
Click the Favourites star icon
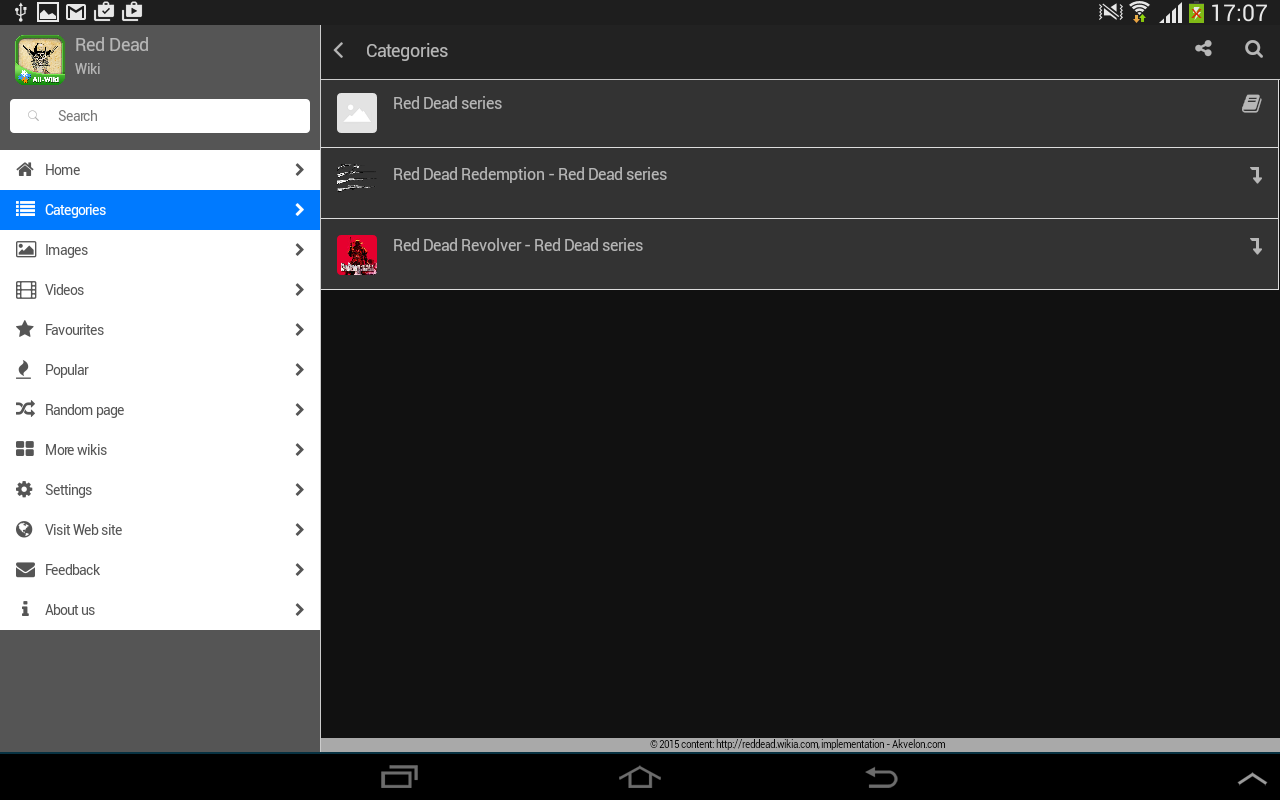(x=25, y=329)
